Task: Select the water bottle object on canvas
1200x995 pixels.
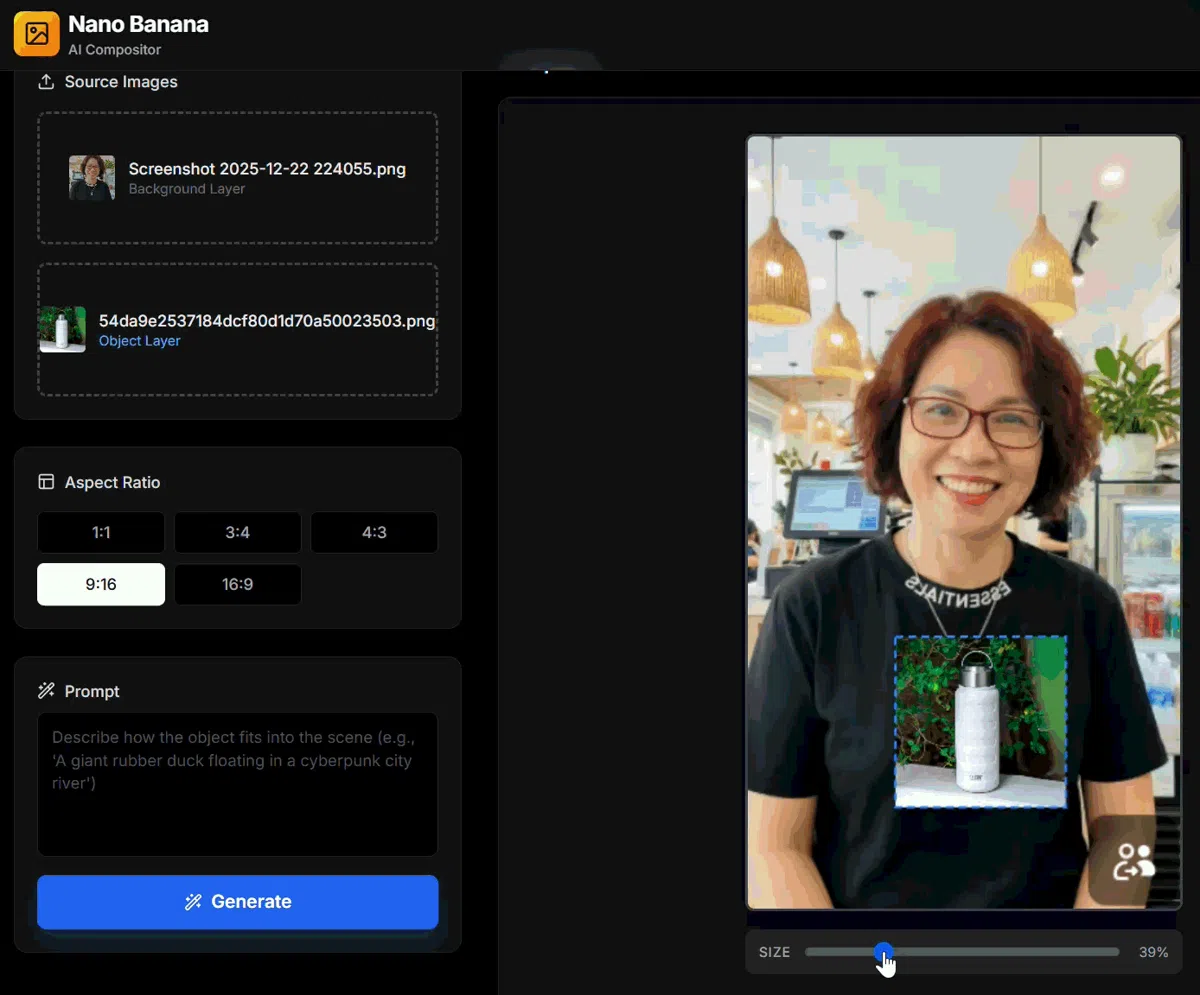Action: pos(980,722)
